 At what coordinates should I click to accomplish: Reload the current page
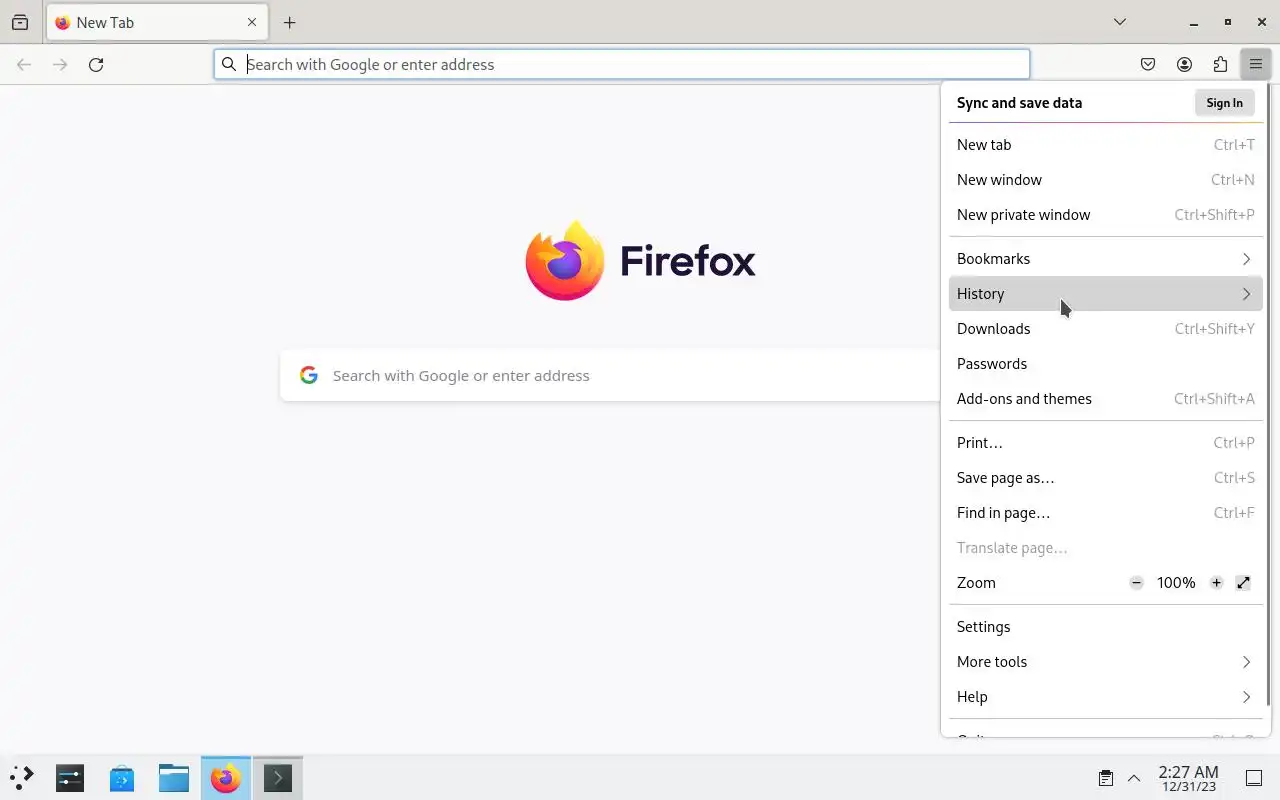click(x=96, y=64)
